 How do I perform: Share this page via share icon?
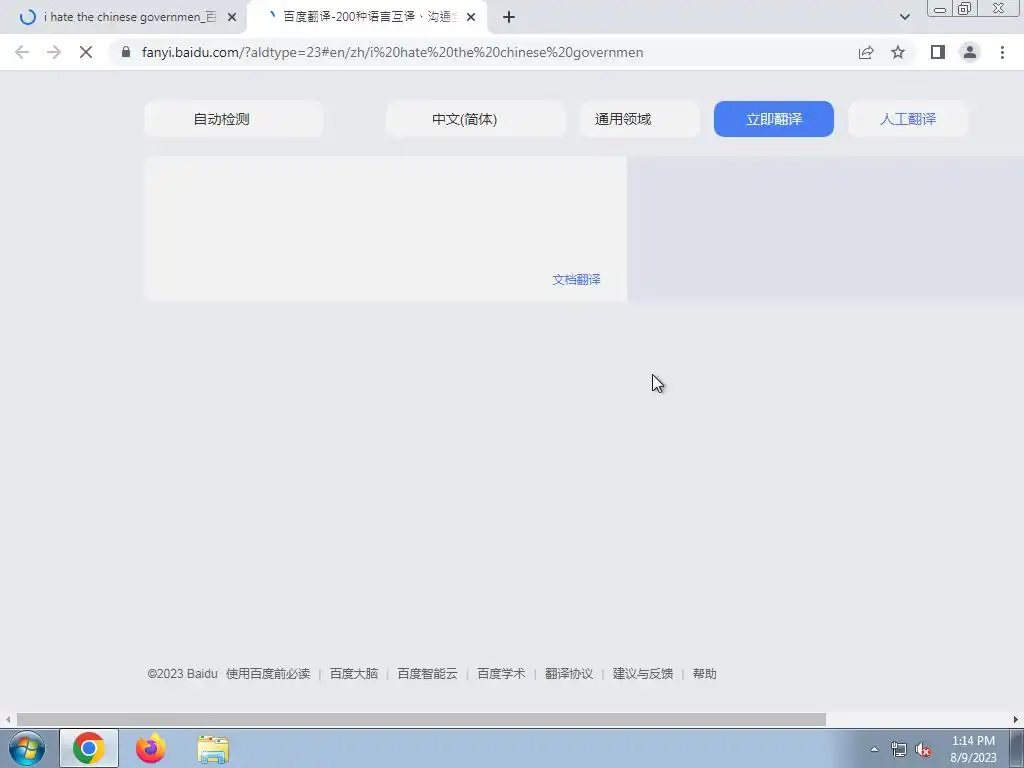pyautogui.click(x=866, y=52)
